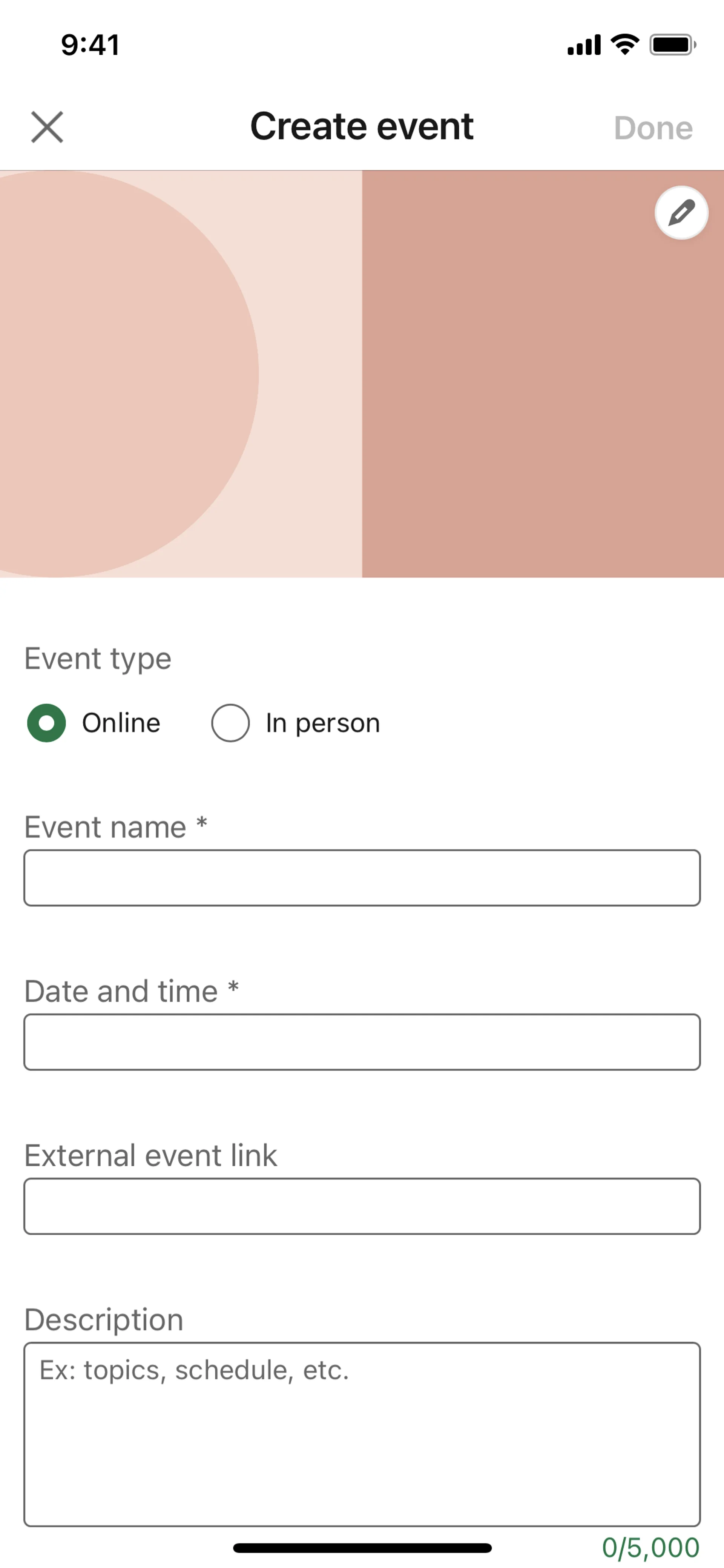Image resolution: width=724 pixels, height=1568 pixels.
Task: Tap the 0/5,000 character counter
Action: (650, 1547)
